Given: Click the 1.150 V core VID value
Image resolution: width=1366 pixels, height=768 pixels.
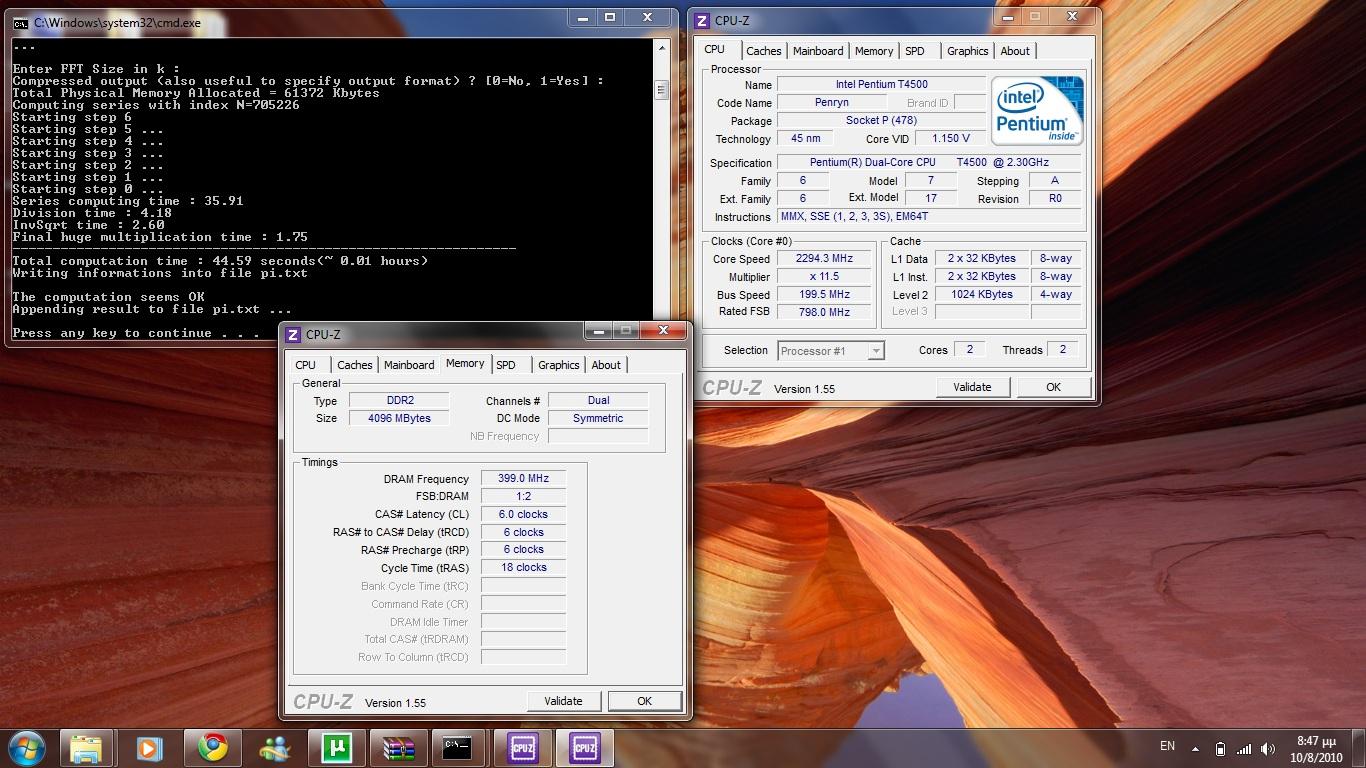Looking at the screenshot, I should (950, 138).
